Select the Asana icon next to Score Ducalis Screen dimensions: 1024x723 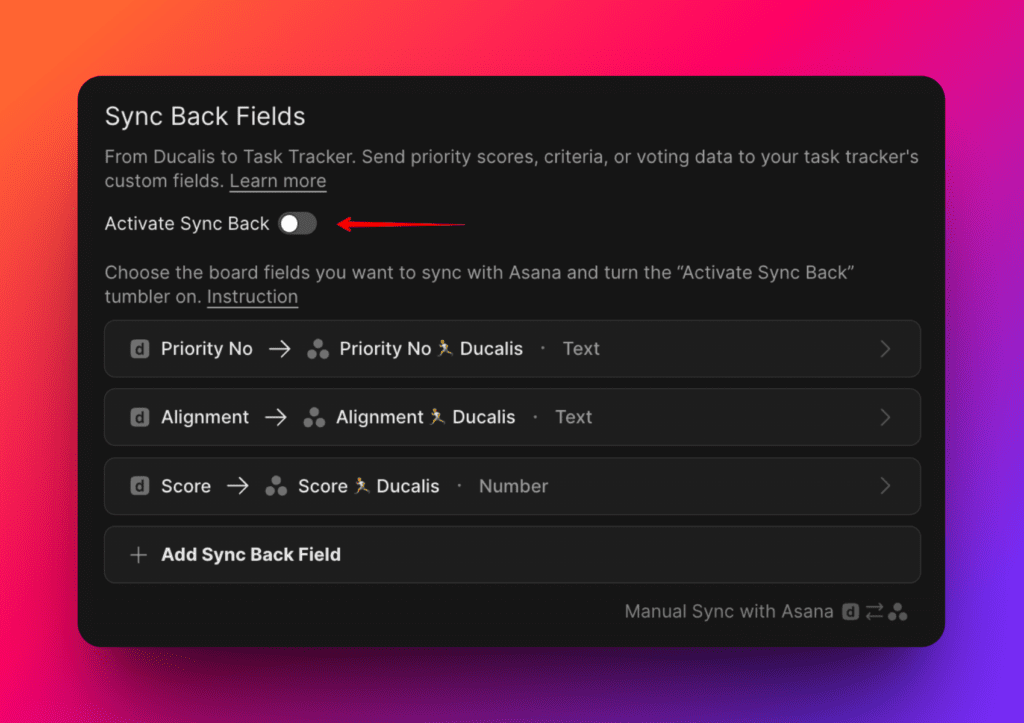275,486
